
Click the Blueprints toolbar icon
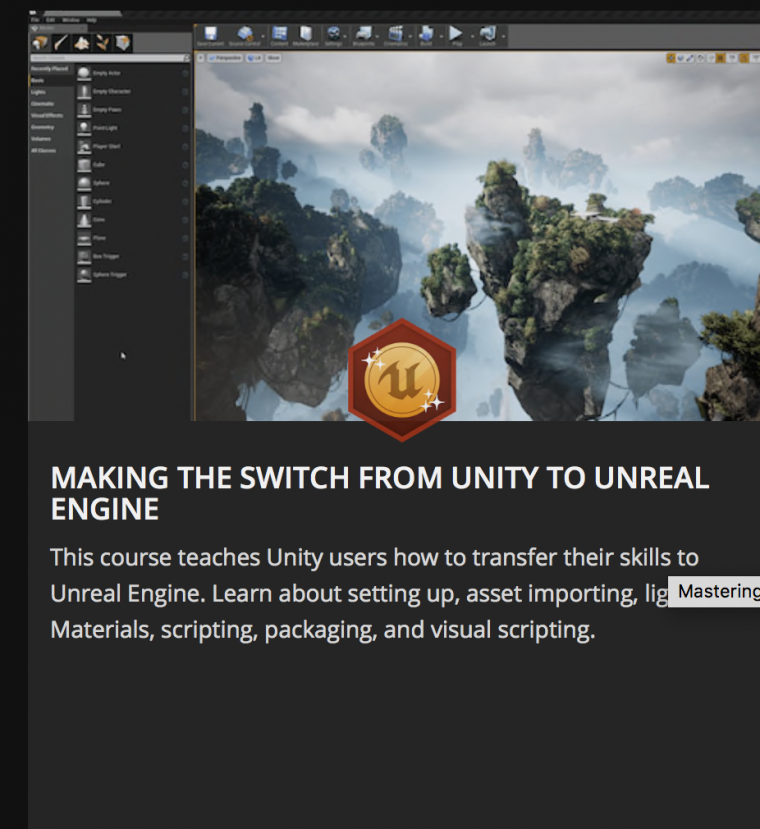point(363,35)
